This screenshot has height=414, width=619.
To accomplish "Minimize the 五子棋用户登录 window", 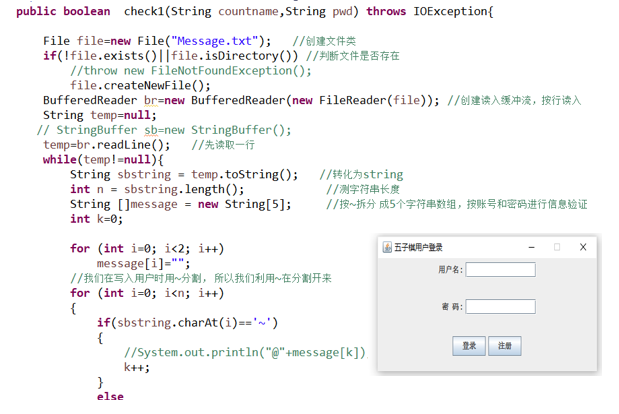I will click(x=531, y=247).
